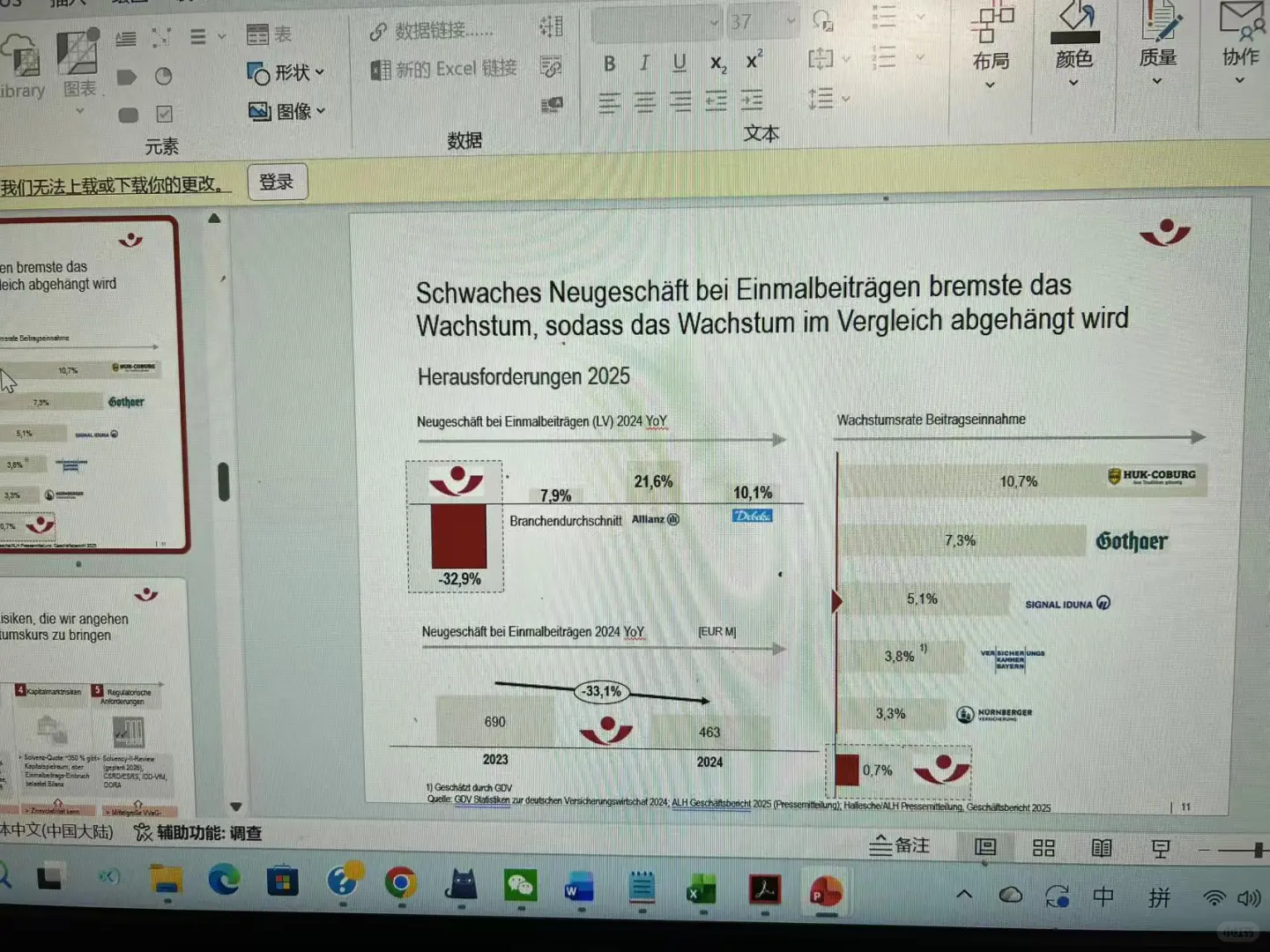
Task: Toggle the Pinyin input indicator (拼)
Action: coord(1159,897)
